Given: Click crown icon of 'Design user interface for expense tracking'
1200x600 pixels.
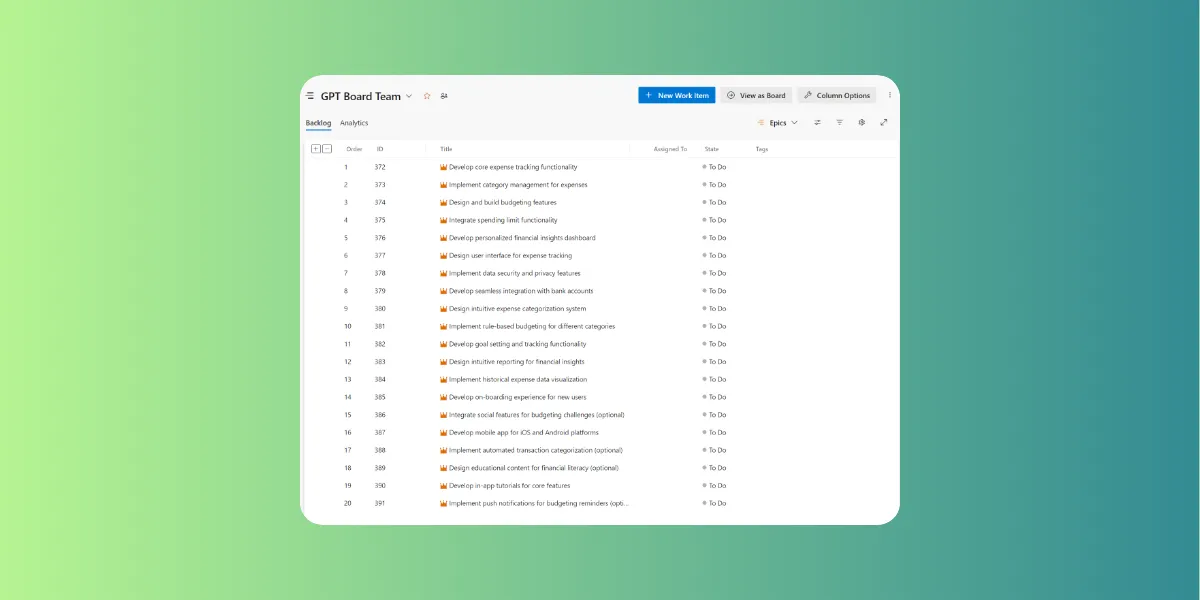Looking at the screenshot, I should pos(443,255).
